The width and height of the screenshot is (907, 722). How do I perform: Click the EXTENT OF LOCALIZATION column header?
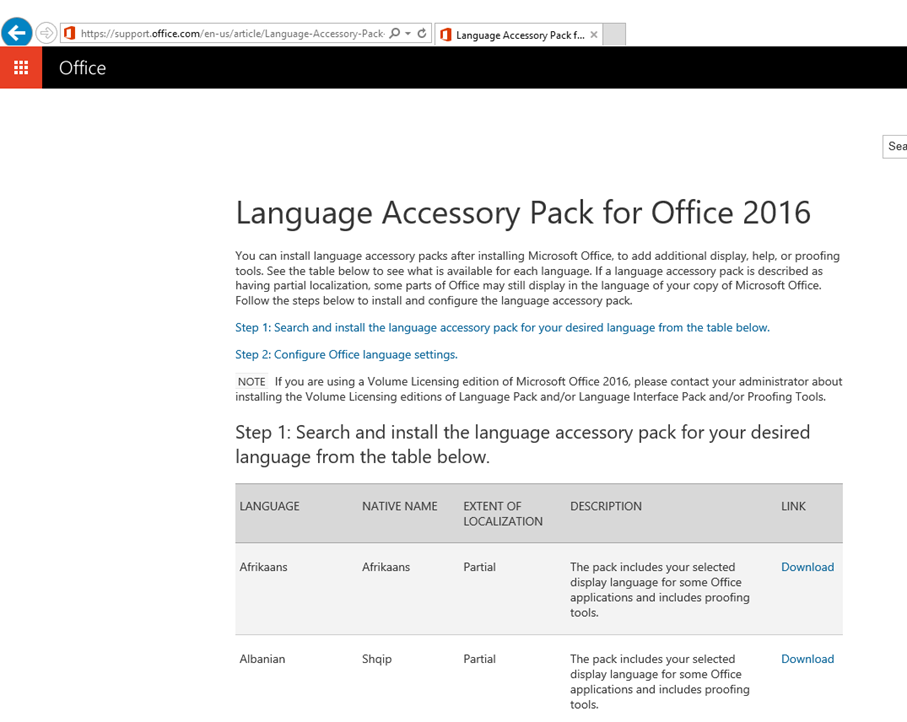[503, 514]
